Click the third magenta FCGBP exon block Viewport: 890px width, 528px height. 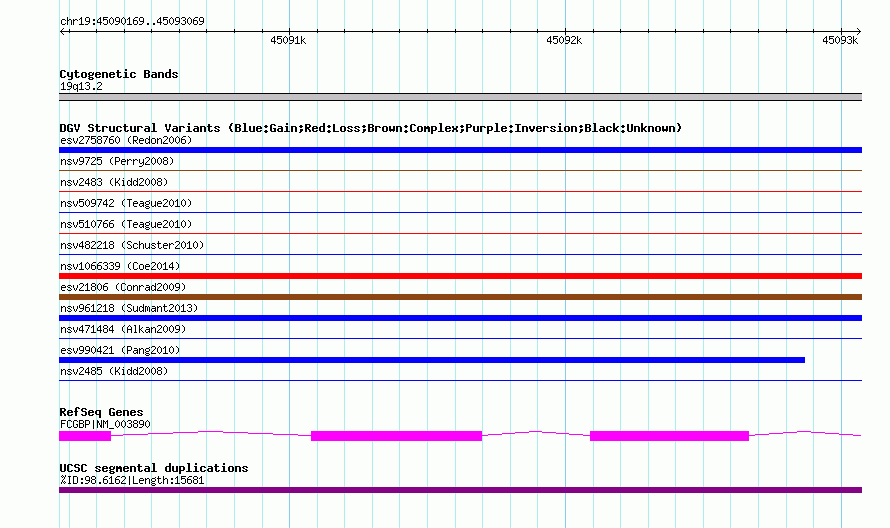(669, 436)
